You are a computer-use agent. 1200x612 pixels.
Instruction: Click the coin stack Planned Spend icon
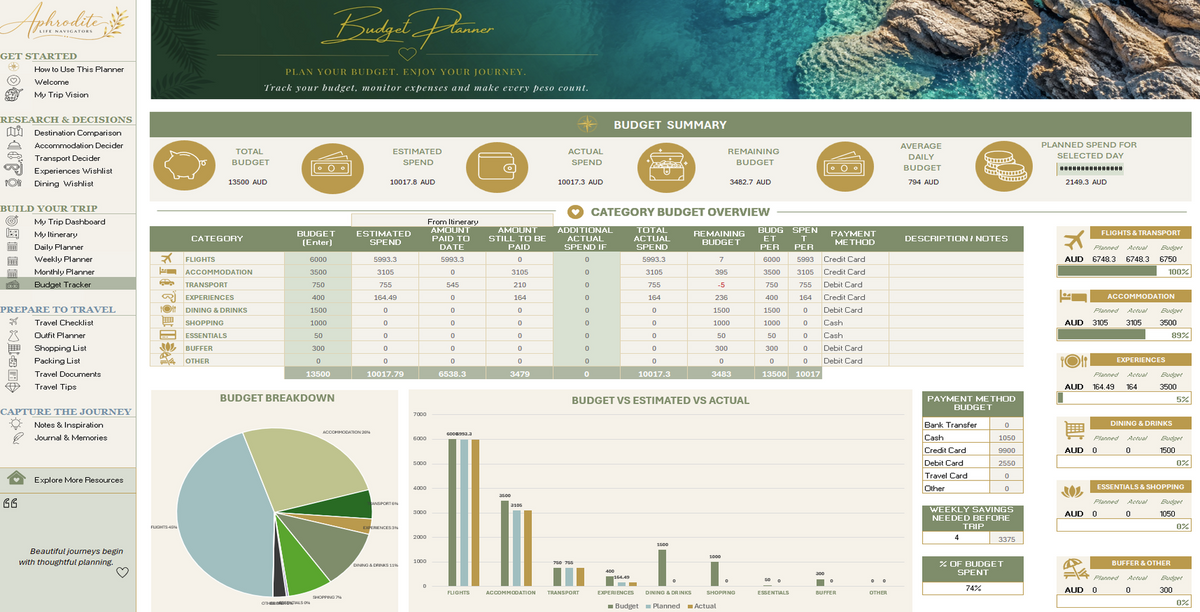(1005, 164)
